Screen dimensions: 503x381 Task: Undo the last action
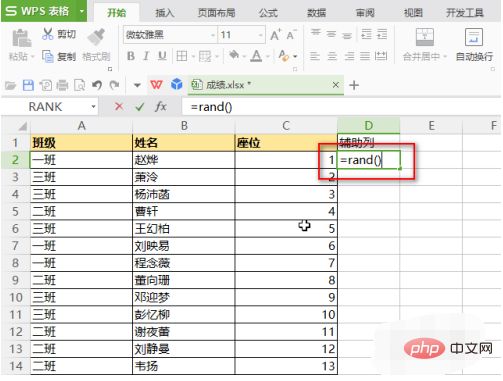97,85
